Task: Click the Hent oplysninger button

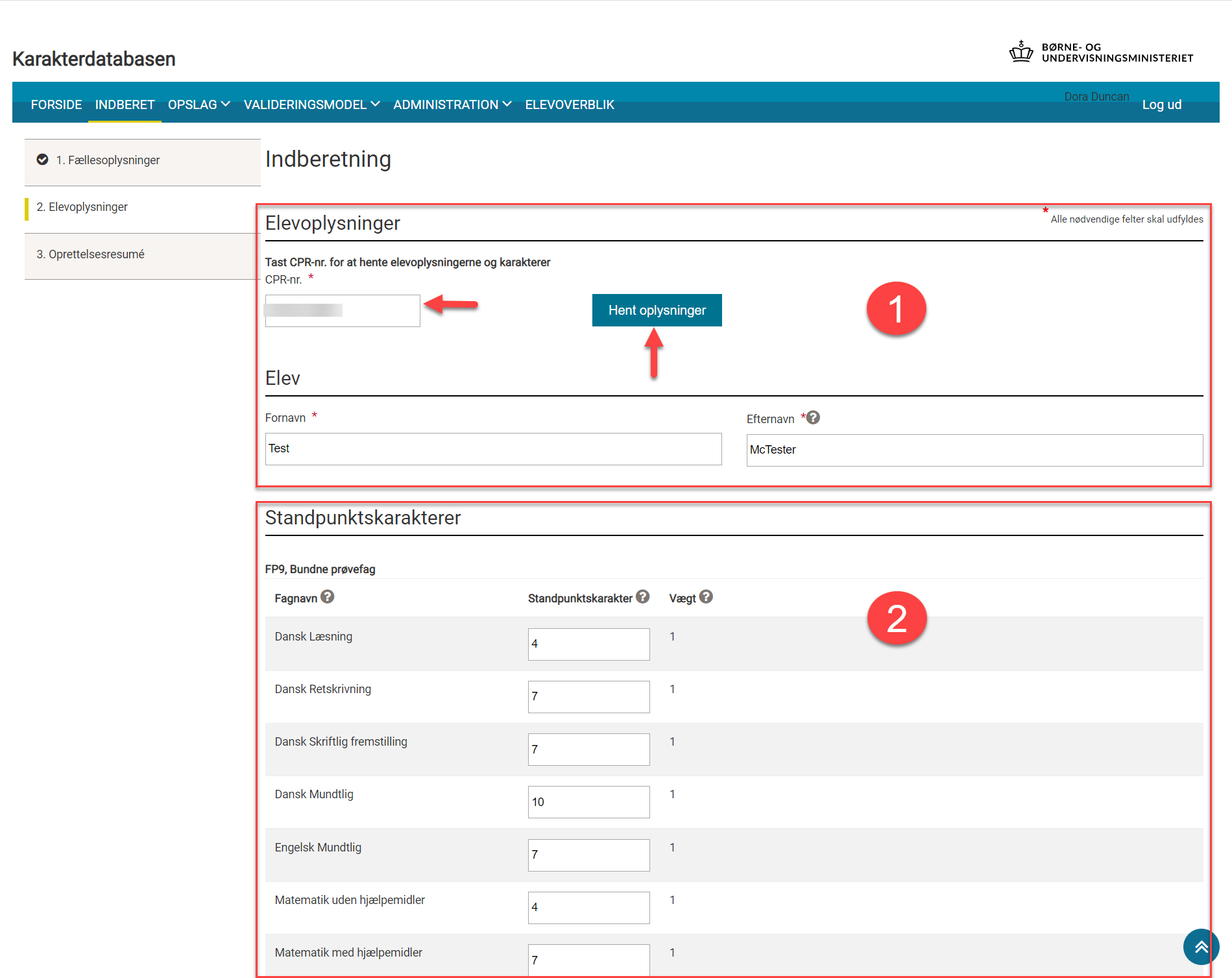Action: [657, 310]
